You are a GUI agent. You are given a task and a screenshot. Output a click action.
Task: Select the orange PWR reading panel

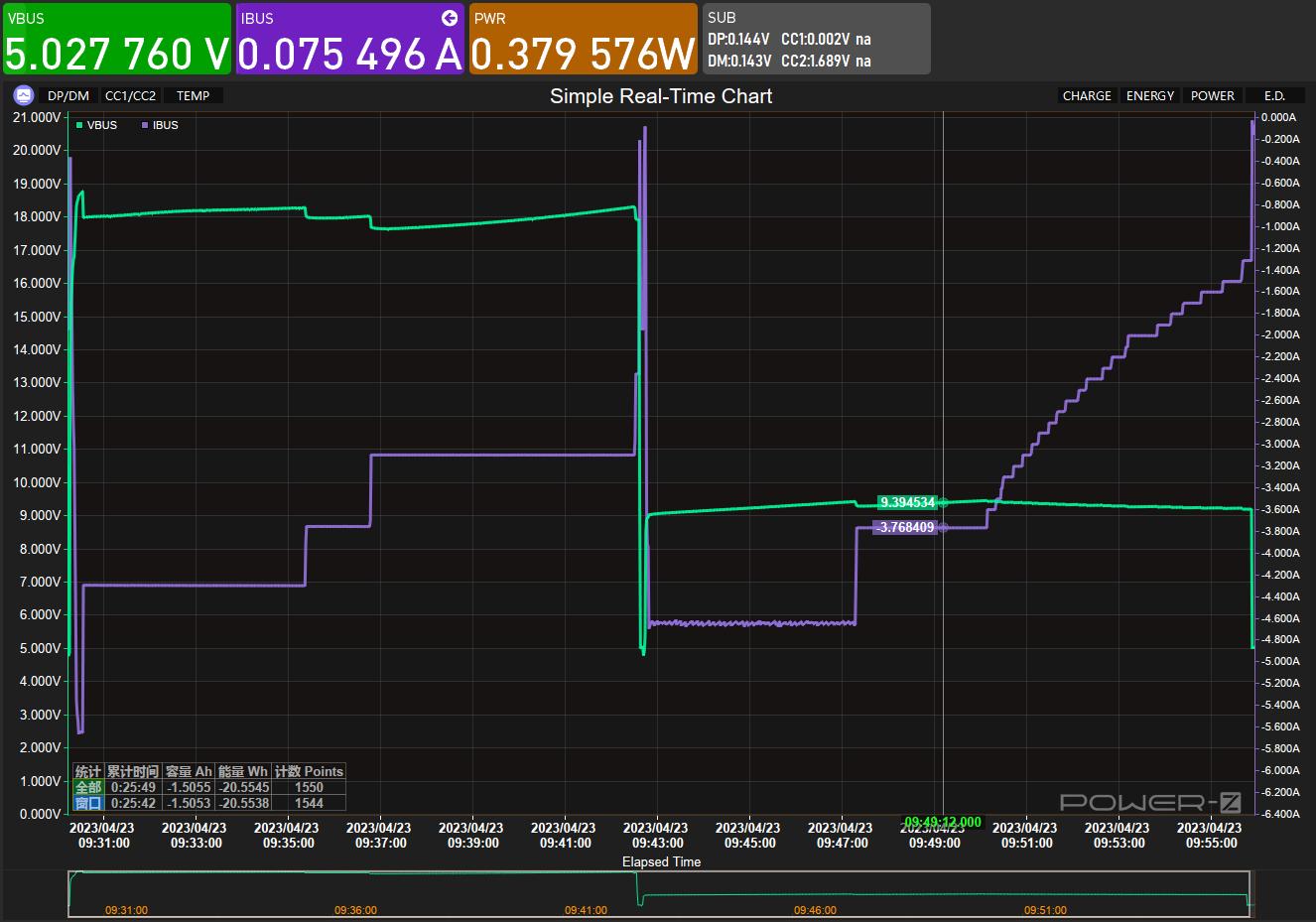click(x=583, y=39)
